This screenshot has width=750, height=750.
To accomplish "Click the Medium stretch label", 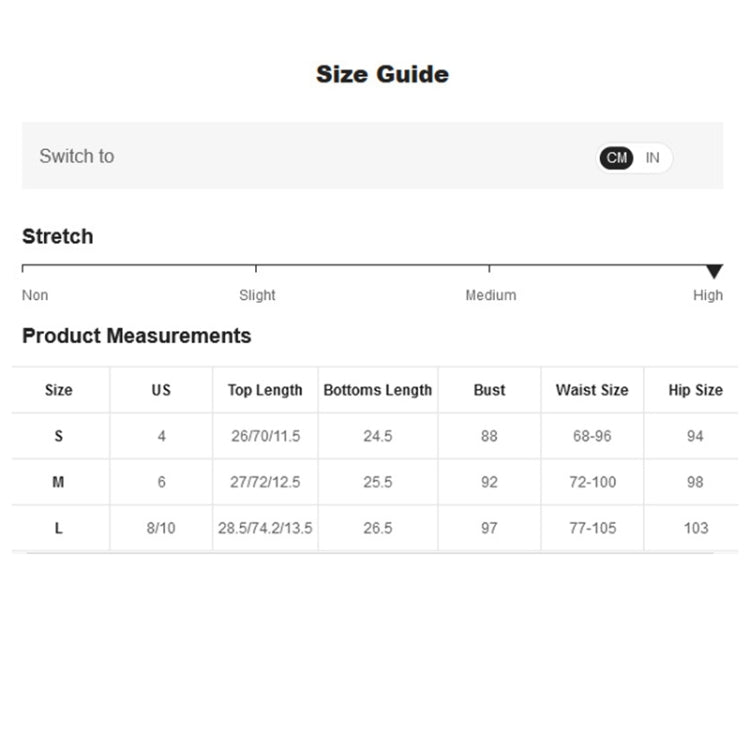I will pyautogui.click(x=491, y=295).
